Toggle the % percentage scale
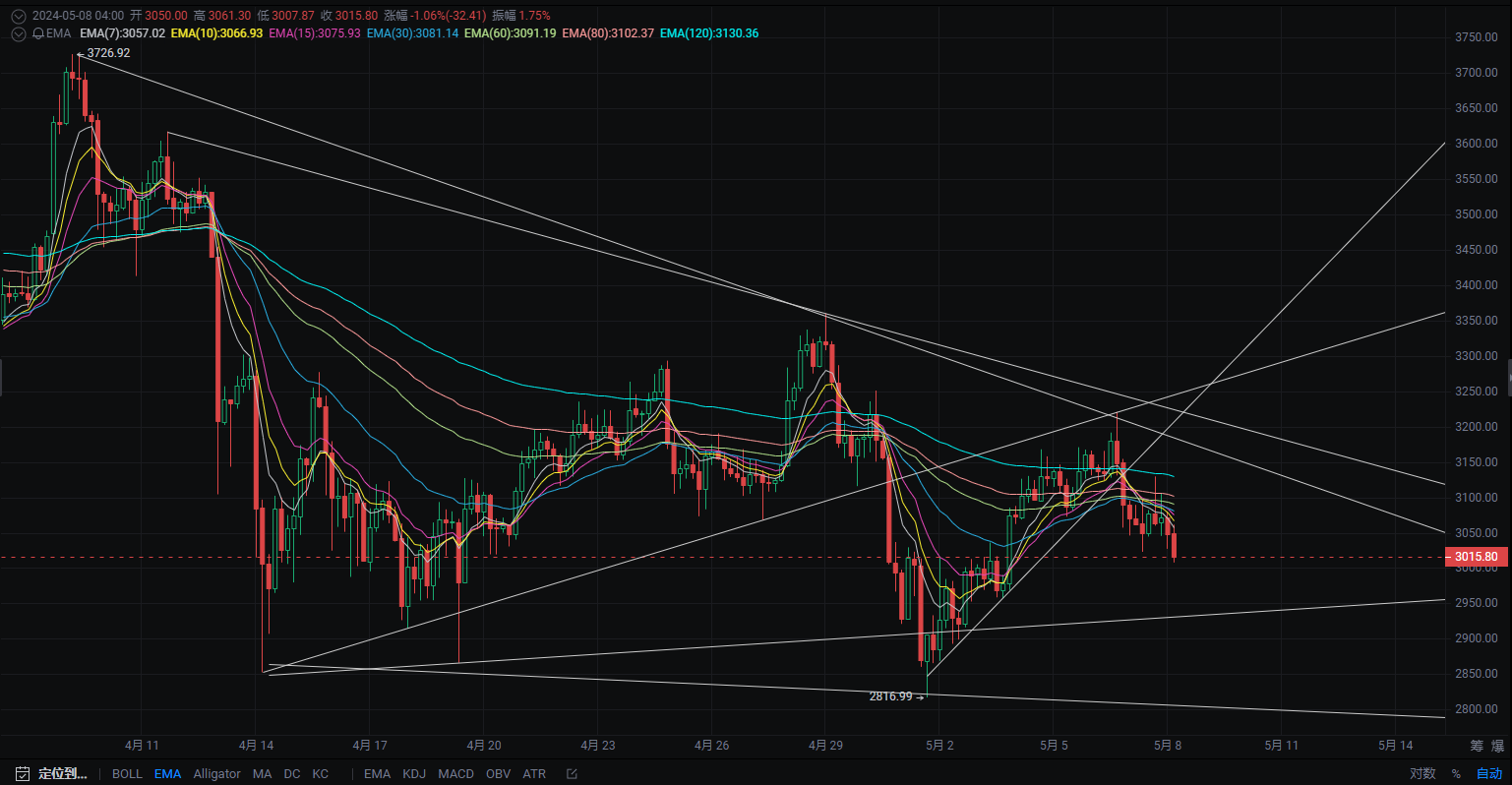The height and width of the screenshot is (785, 1512). [1457, 774]
